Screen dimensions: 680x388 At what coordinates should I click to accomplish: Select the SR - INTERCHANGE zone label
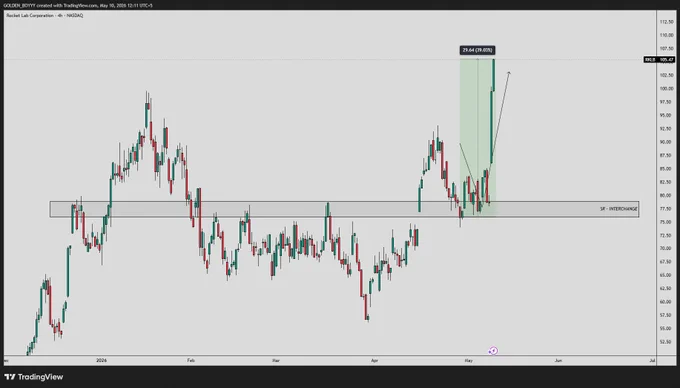pyautogui.click(x=619, y=209)
